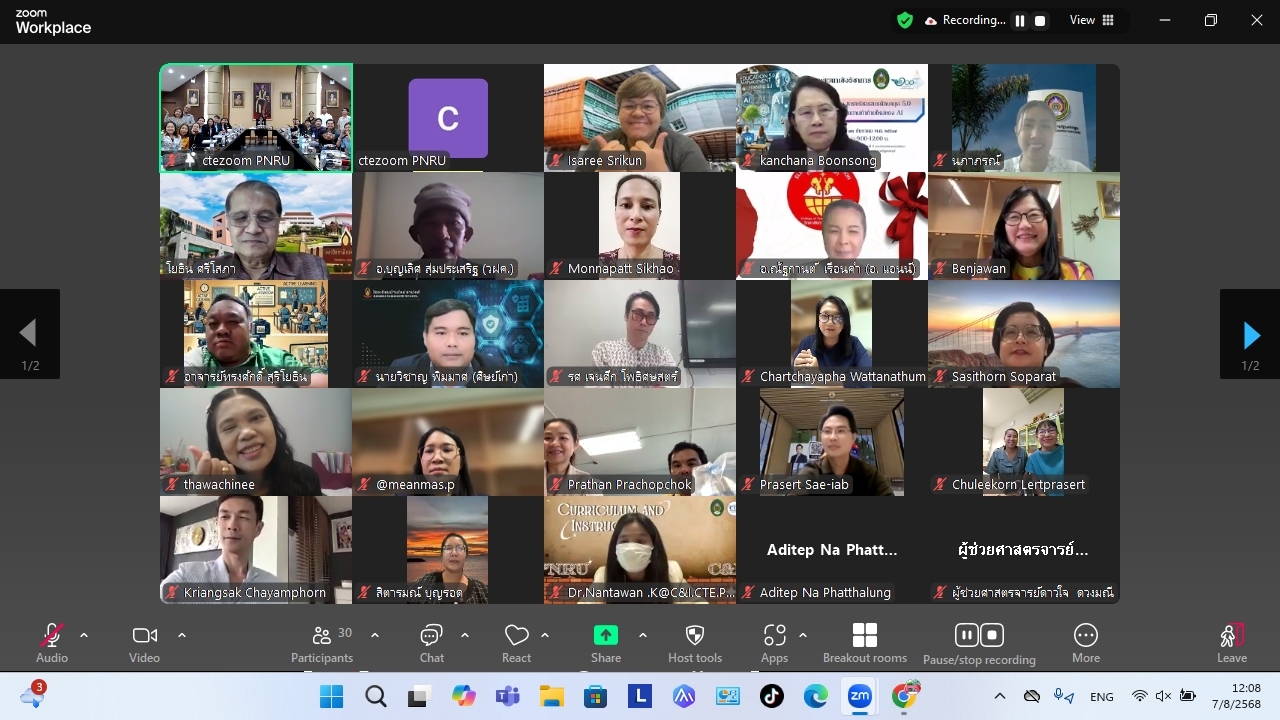Expand React options arrow
Image resolution: width=1280 pixels, height=720 pixels.
[545, 635]
